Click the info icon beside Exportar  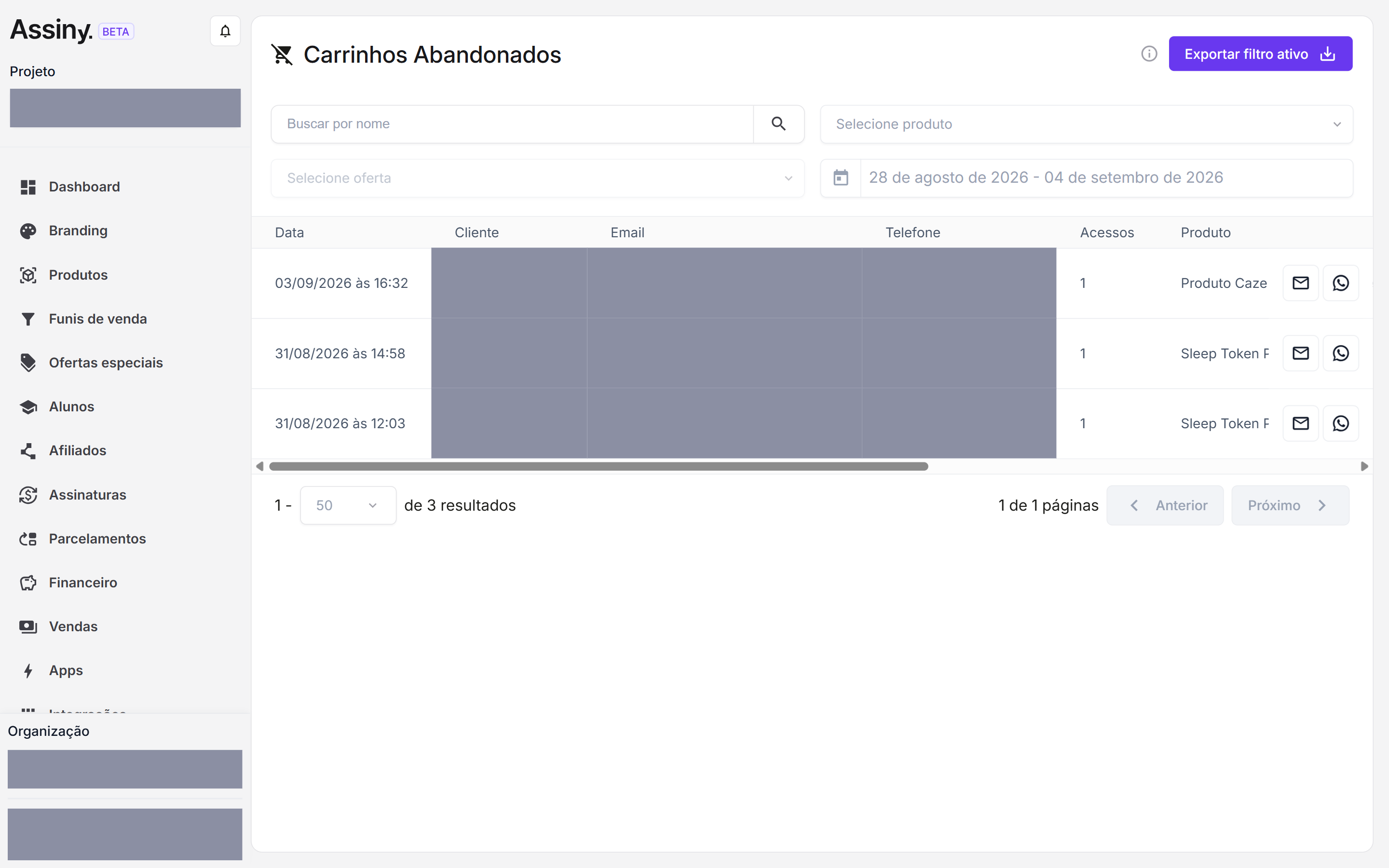coord(1149,54)
